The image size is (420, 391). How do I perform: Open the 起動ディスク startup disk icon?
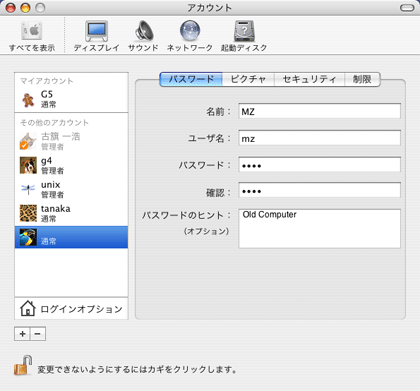click(244, 36)
